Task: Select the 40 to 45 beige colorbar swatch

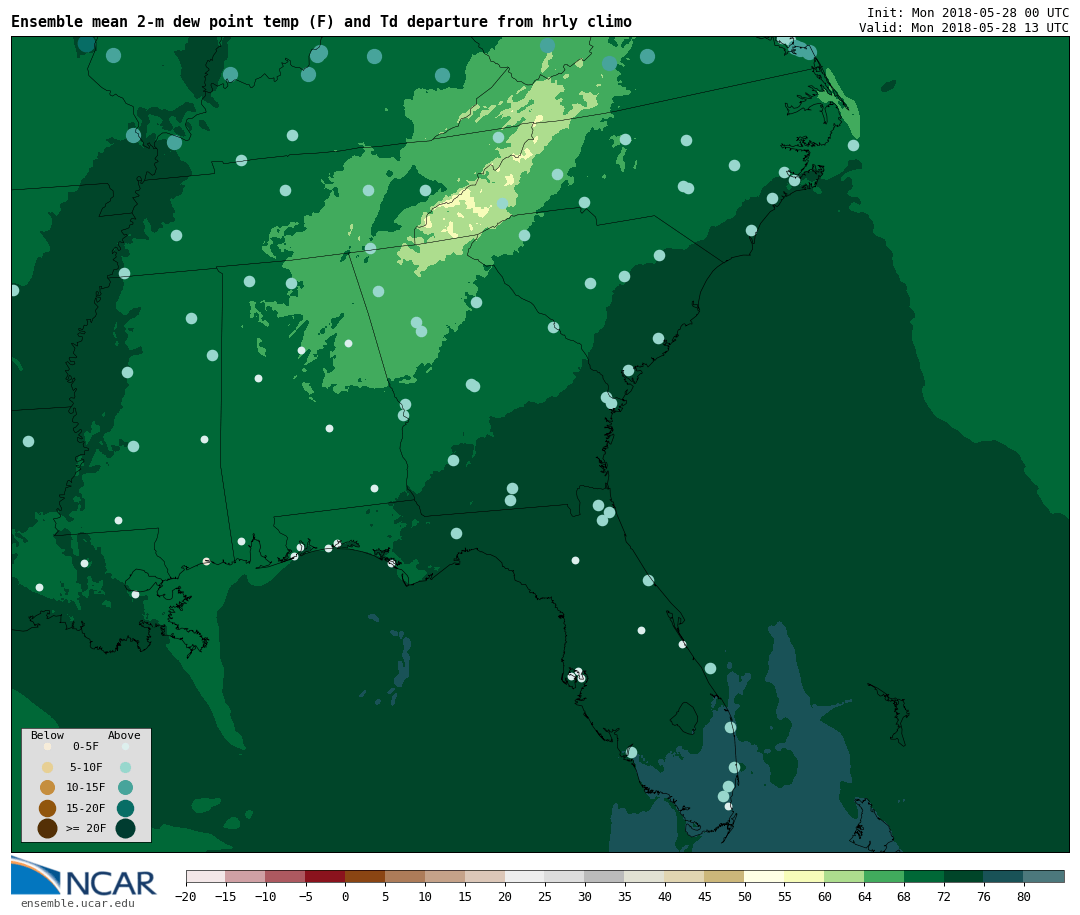Action: pos(685,877)
